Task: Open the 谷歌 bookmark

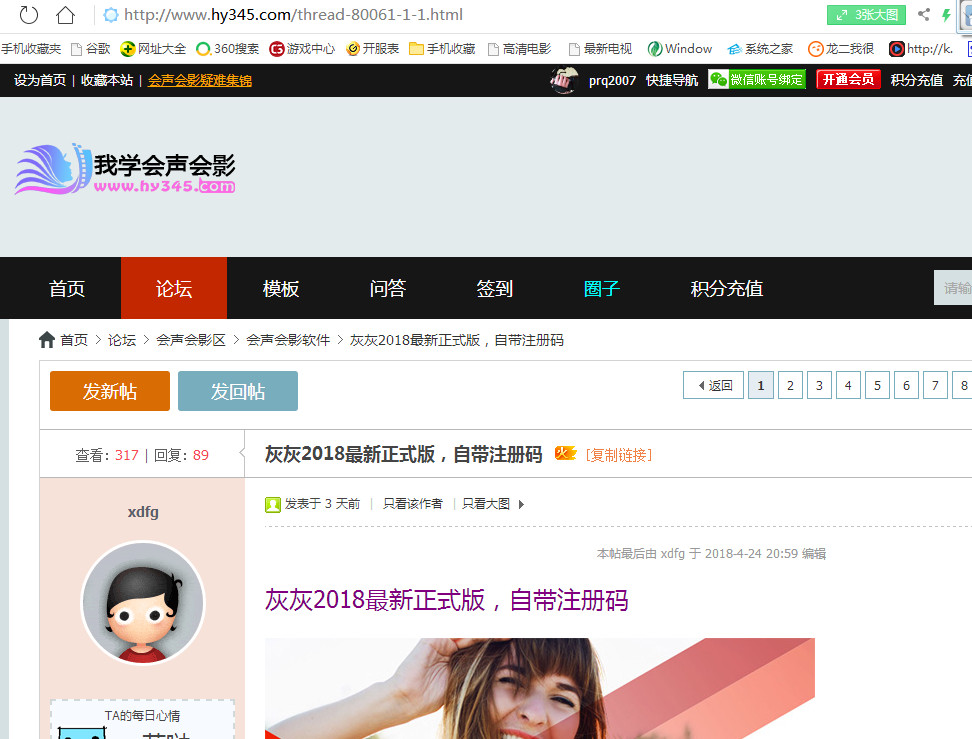Action: tap(91, 49)
